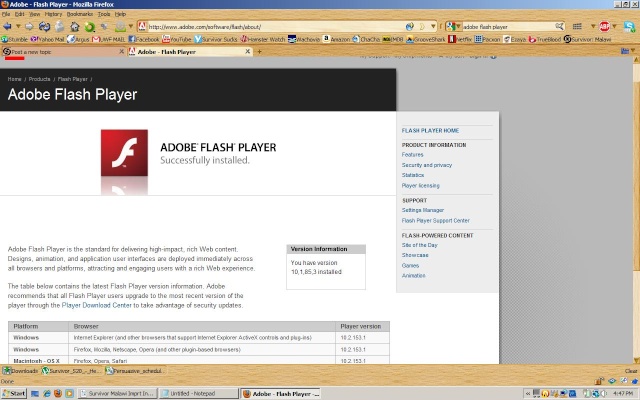Viewport: 640px width, 400px height.
Task: Switch to Survivor Malawi taskbar window
Action: (x=117, y=394)
